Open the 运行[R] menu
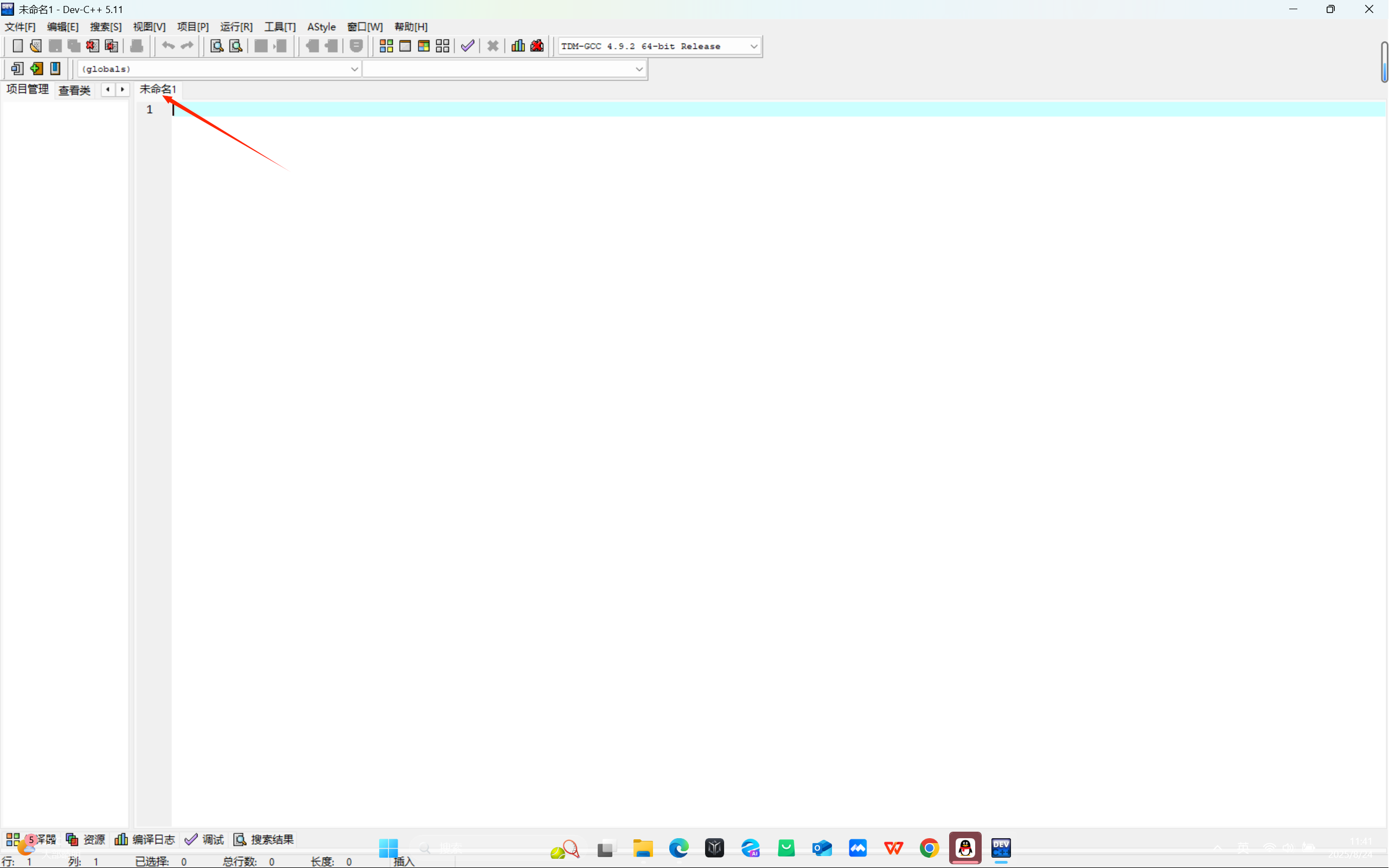Image resolution: width=1389 pixels, height=868 pixels. 236,27
